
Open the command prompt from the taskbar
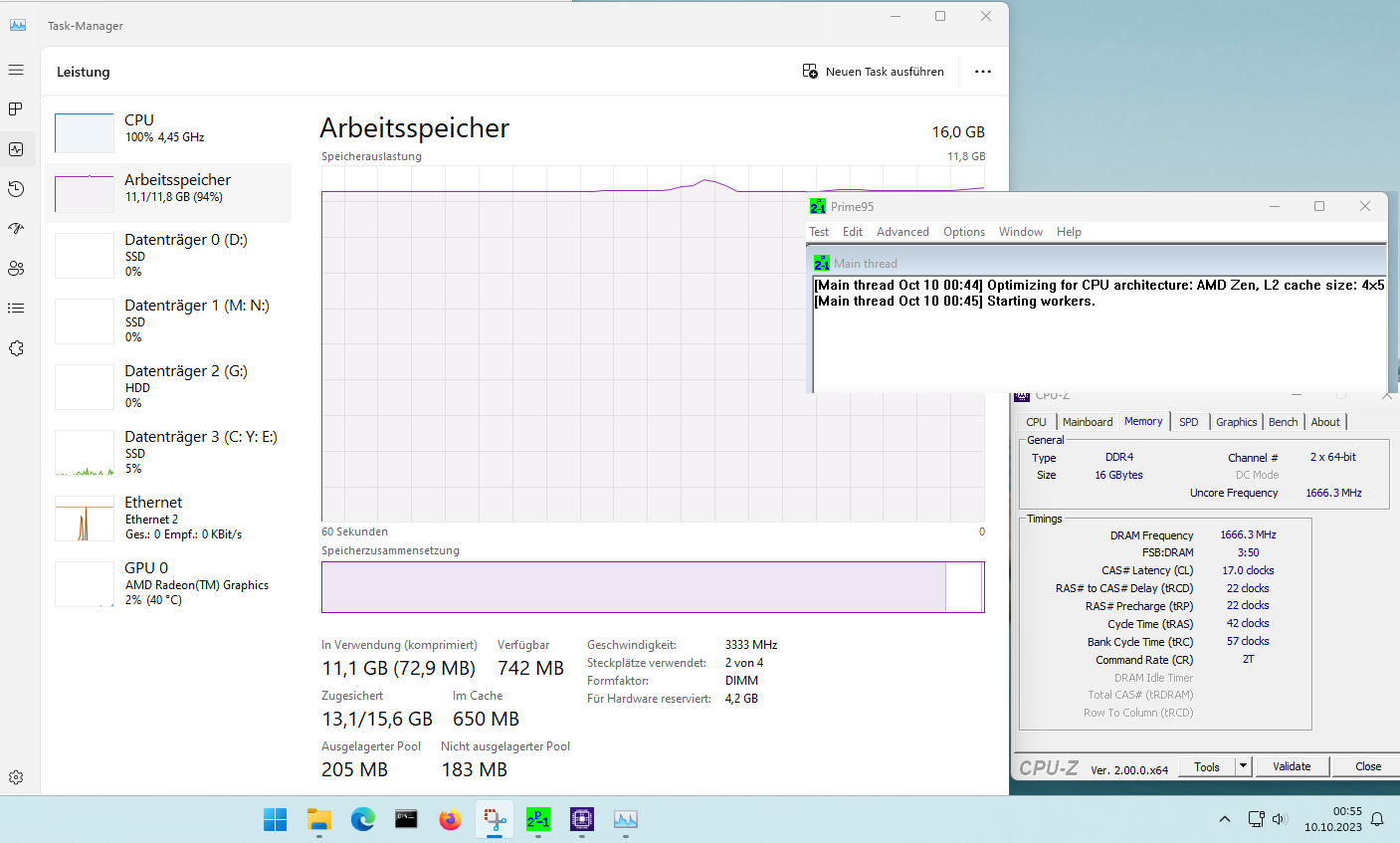coord(406,819)
